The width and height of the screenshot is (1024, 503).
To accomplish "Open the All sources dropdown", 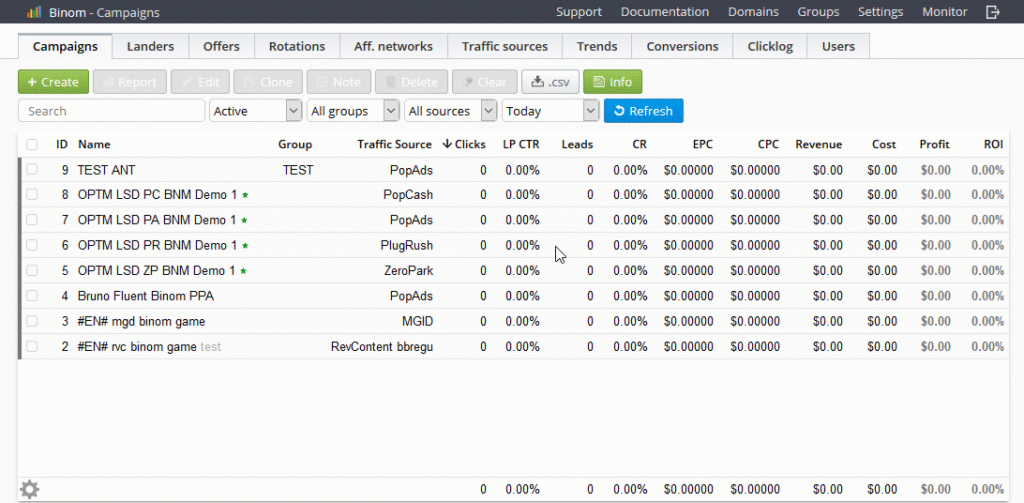I will 451,111.
